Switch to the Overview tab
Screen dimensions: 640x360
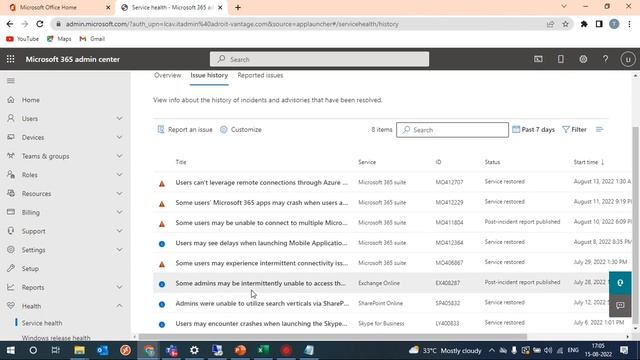tap(167, 76)
